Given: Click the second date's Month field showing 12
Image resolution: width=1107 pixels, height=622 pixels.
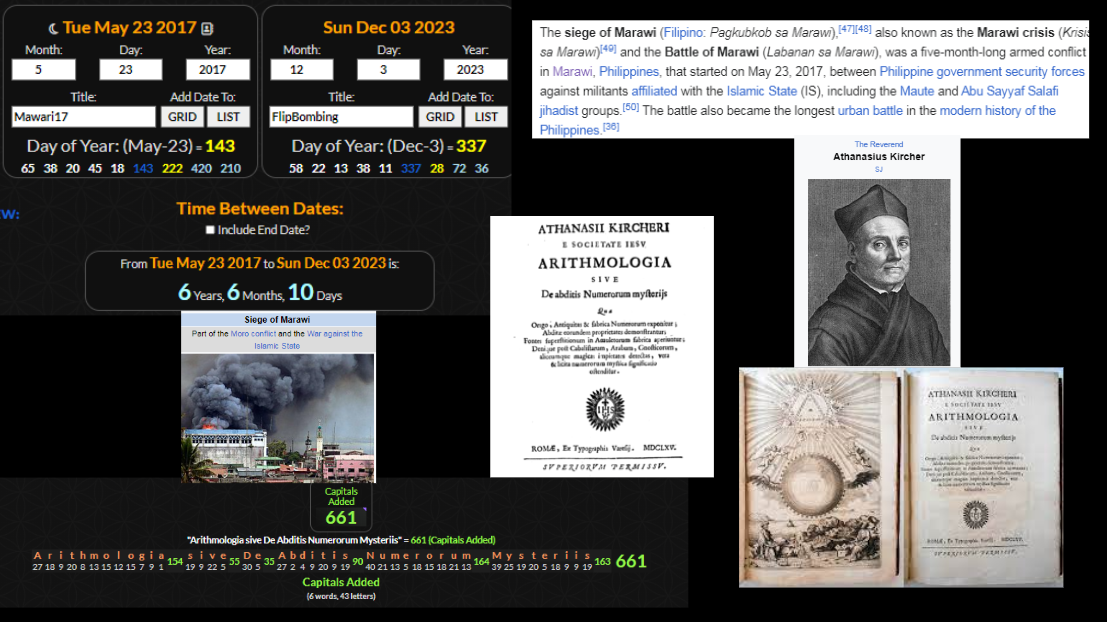Looking at the screenshot, I should [301, 69].
